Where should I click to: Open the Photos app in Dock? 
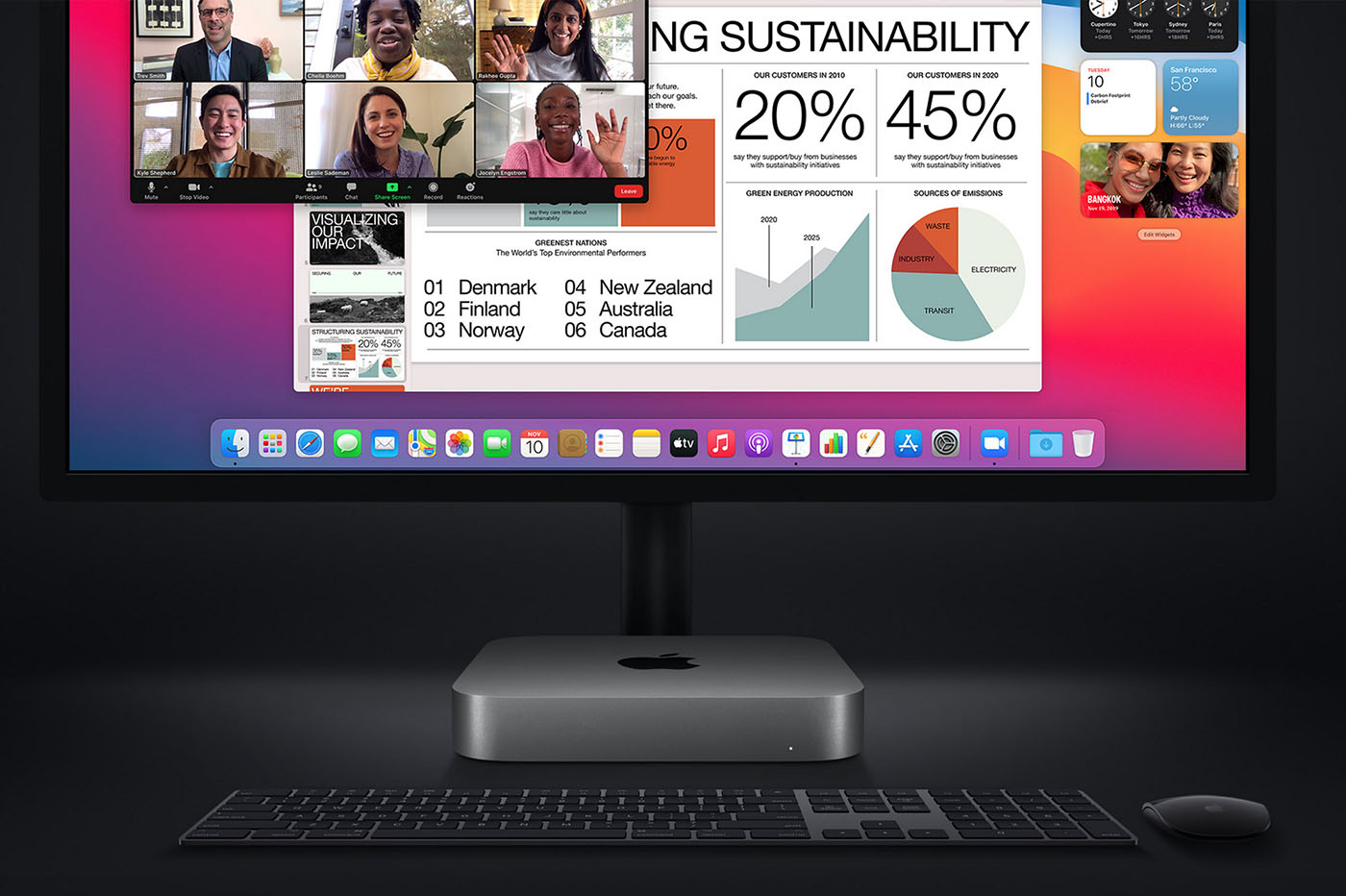coord(460,443)
